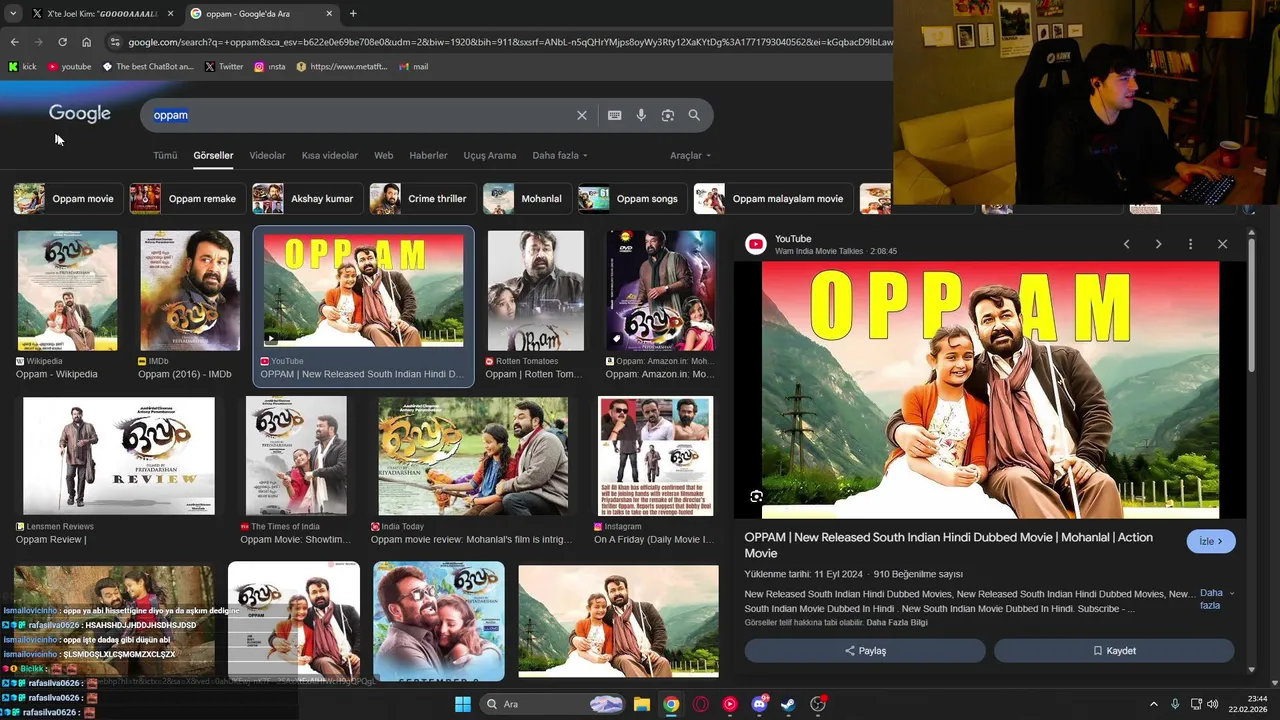Open File Explorer from the taskbar

[641, 704]
